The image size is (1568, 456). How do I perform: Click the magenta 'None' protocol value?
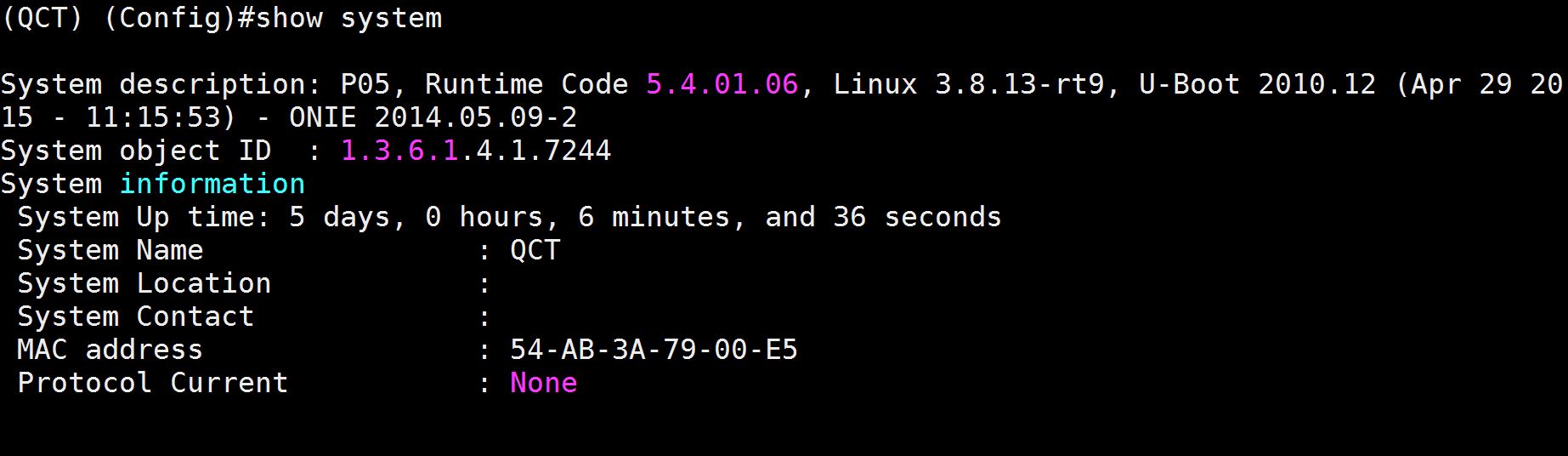click(543, 383)
